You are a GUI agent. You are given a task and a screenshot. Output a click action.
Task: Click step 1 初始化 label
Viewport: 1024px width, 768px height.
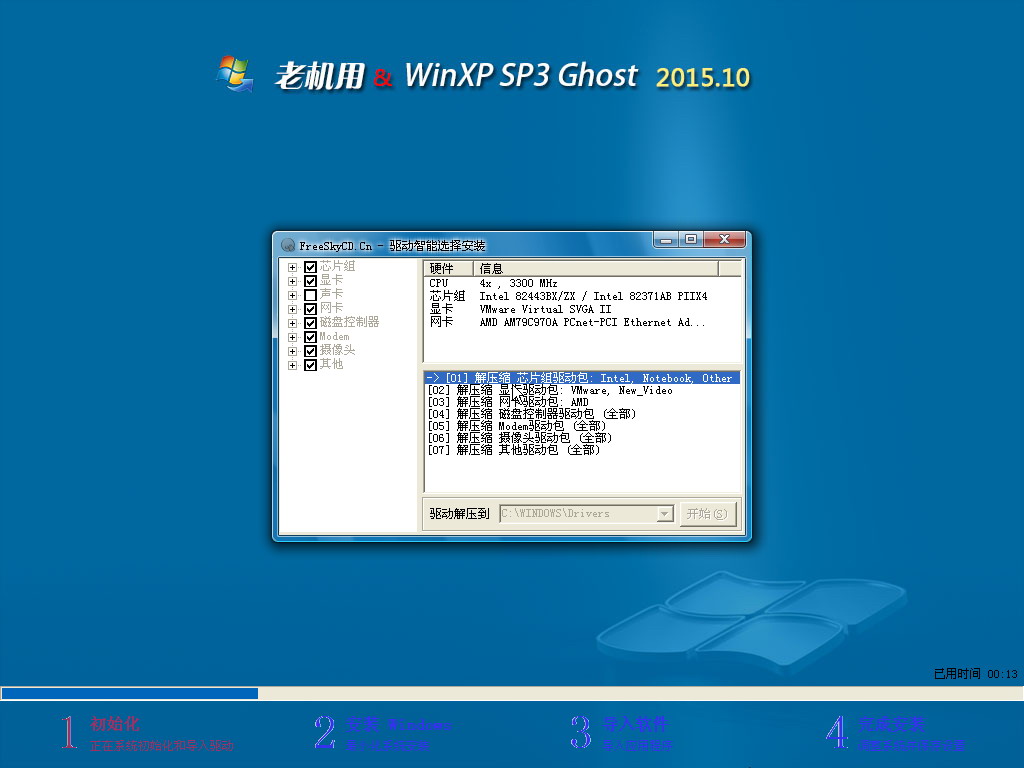pyautogui.click(x=115, y=724)
